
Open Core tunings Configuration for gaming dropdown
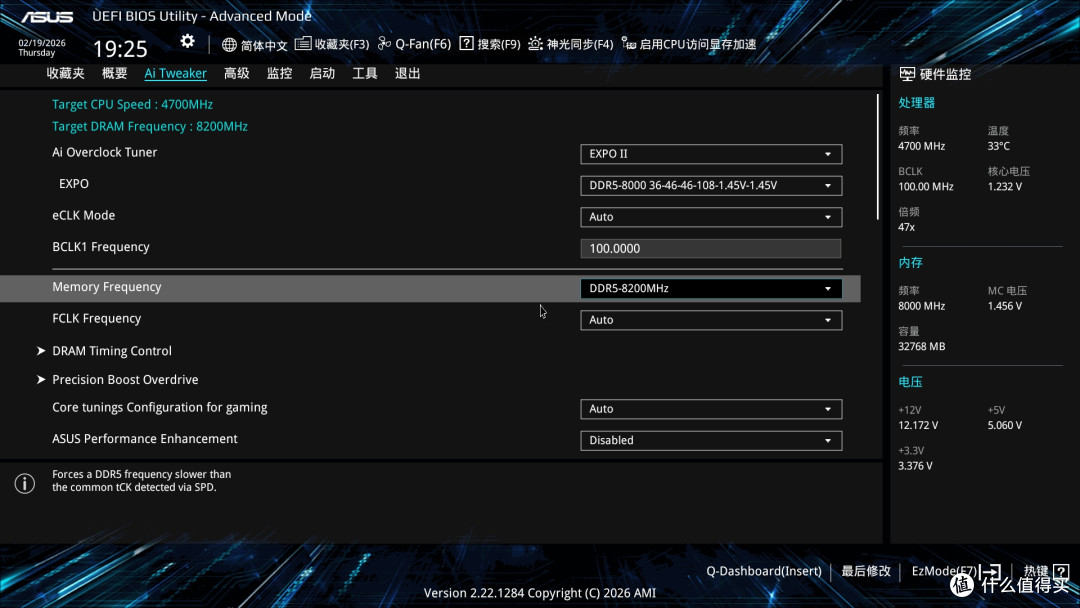[x=711, y=409]
